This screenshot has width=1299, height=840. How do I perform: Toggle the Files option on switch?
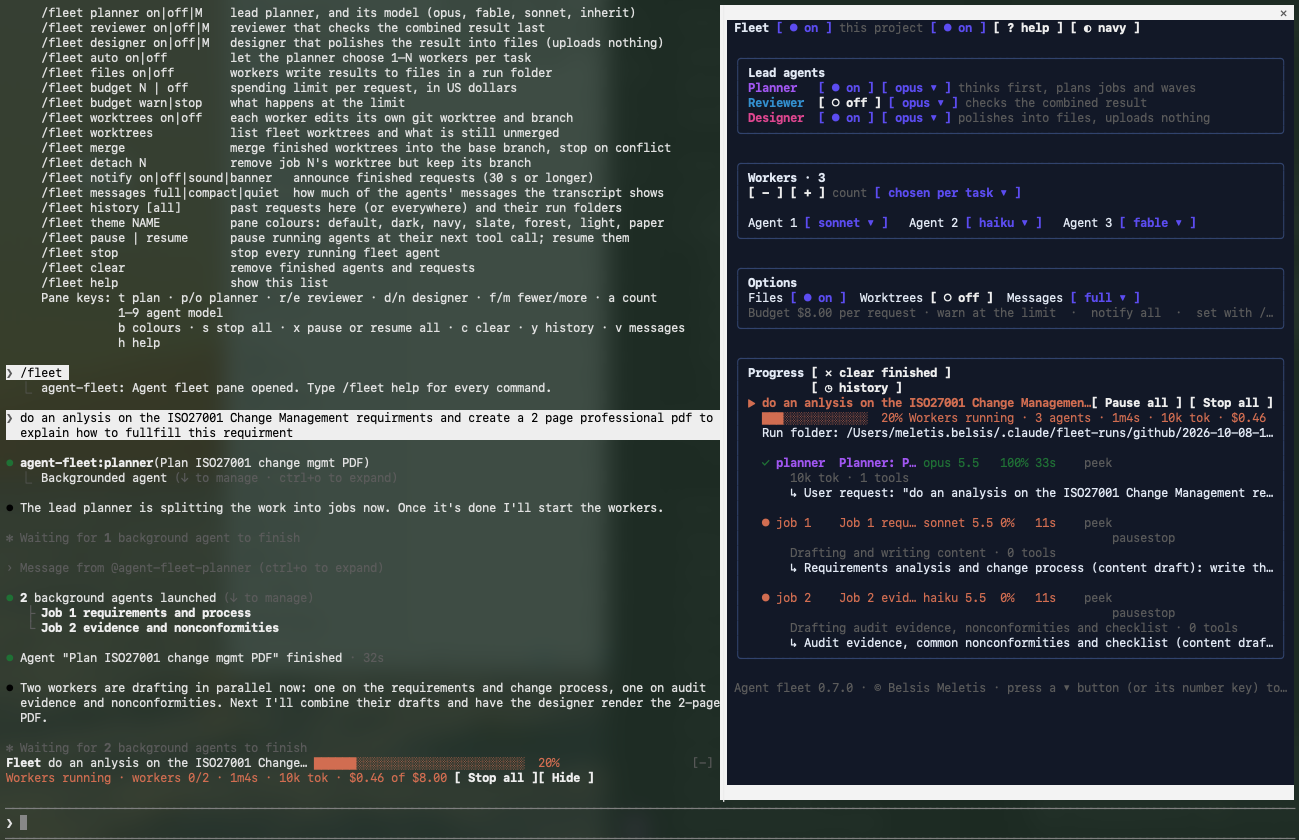(818, 298)
